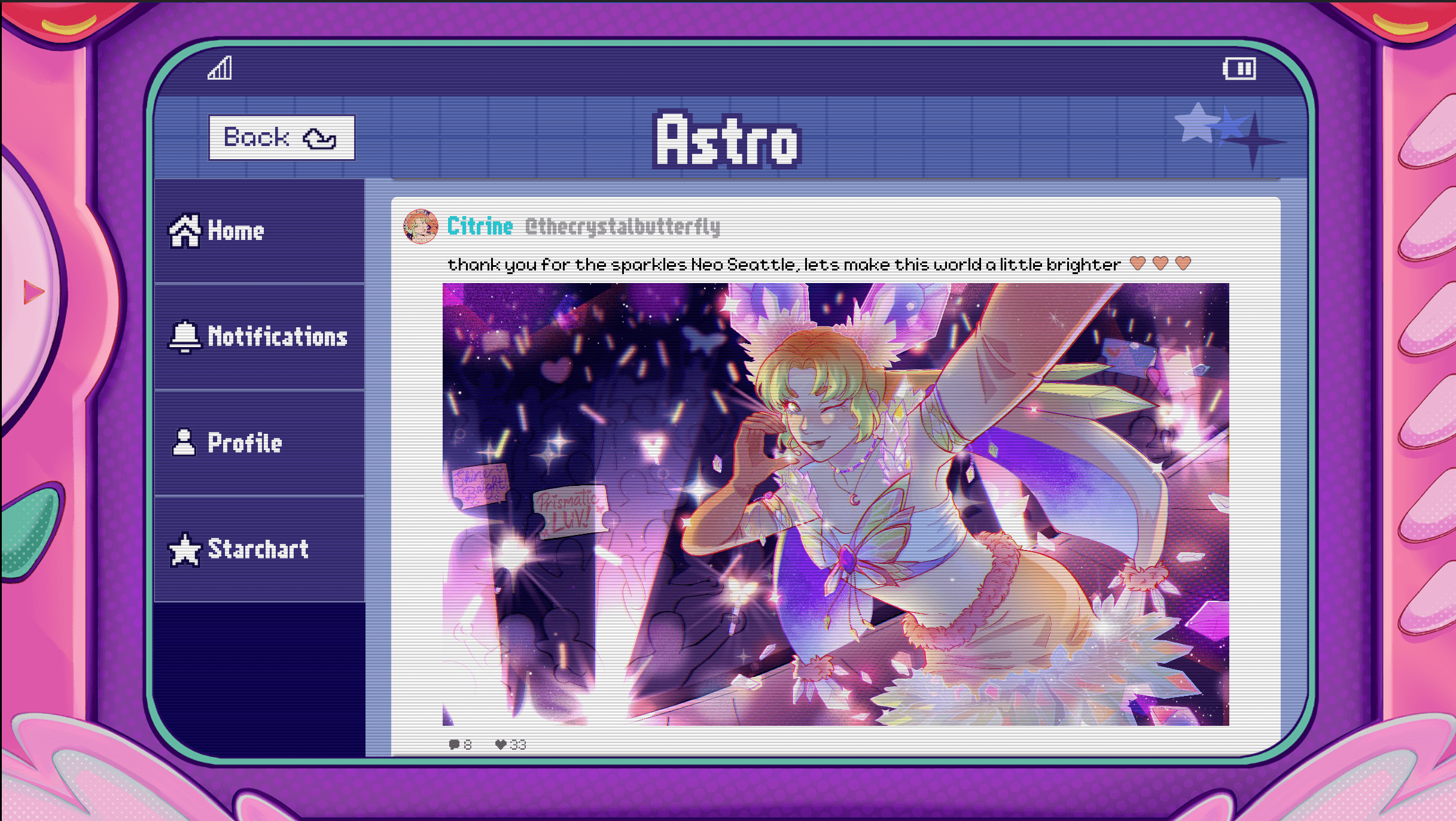Open the Home menu item
The height and width of the screenshot is (821, 1456).
pos(260,231)
